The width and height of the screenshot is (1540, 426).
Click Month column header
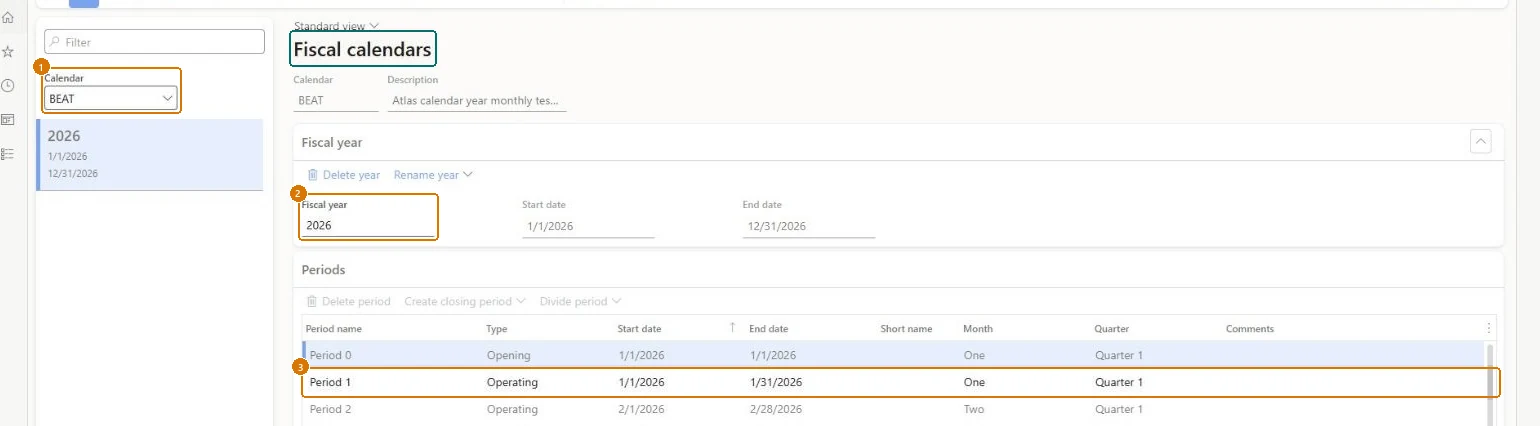pos(978,328)
